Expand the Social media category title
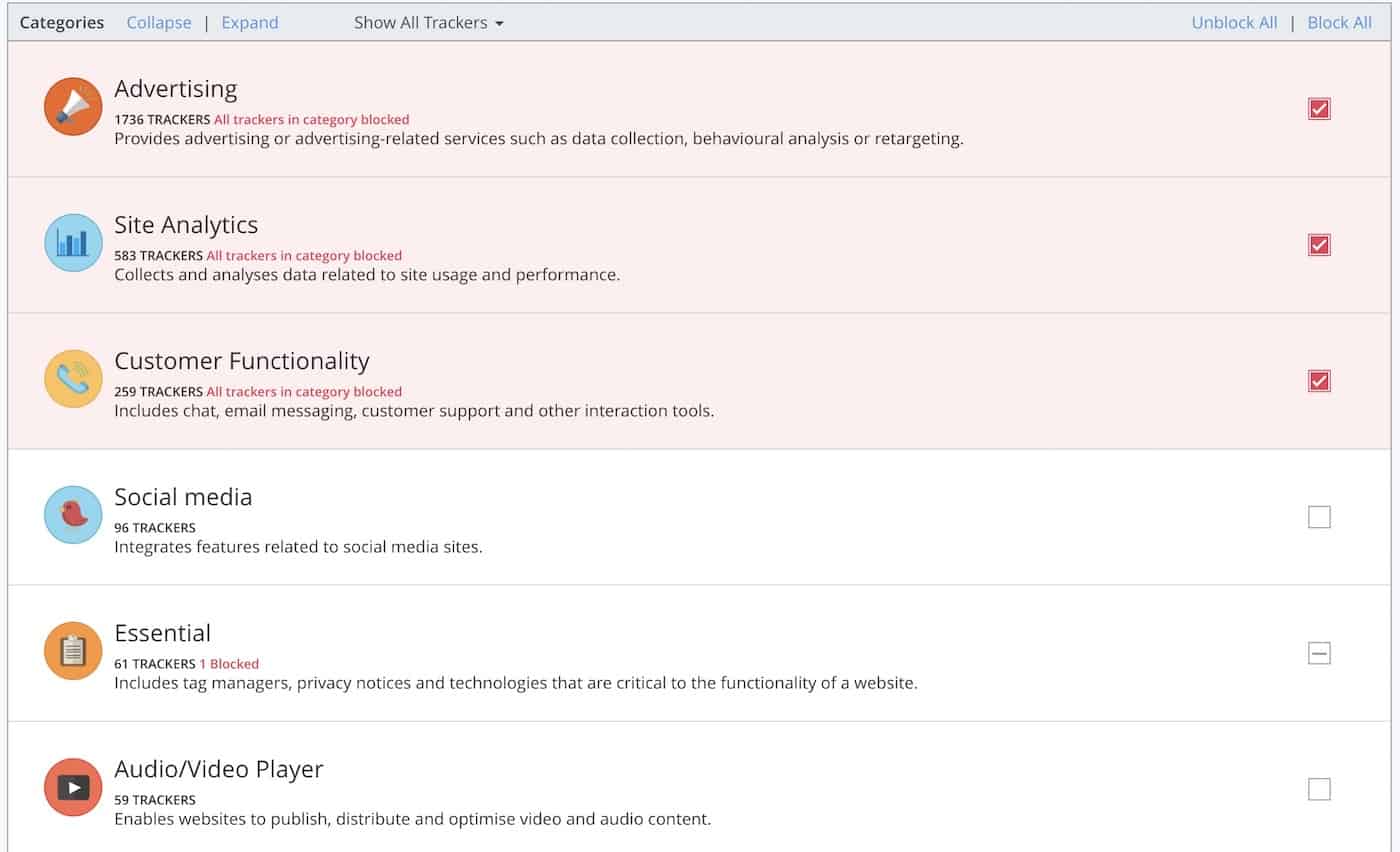Viewport: 1400px width, 852px height. 183,497
